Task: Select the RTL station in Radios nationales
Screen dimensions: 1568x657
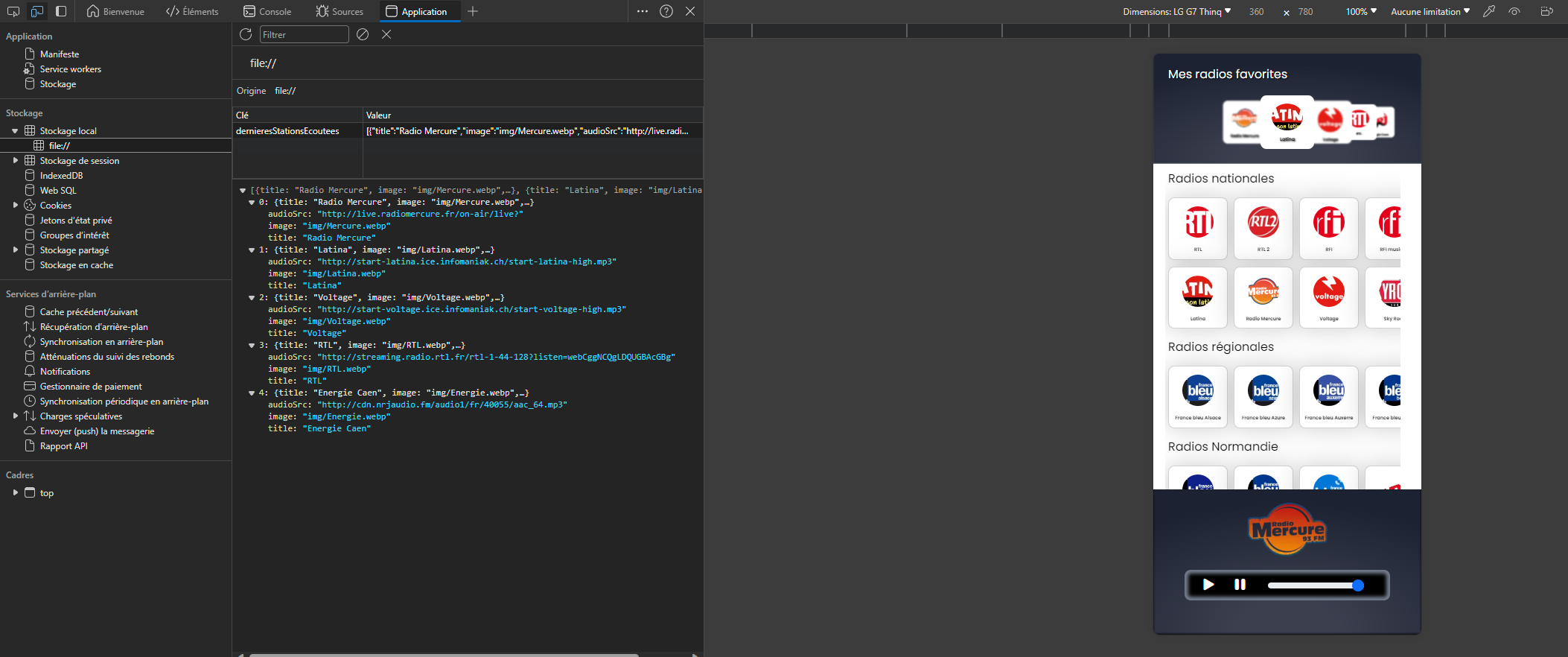Action: coord(1198,229)
